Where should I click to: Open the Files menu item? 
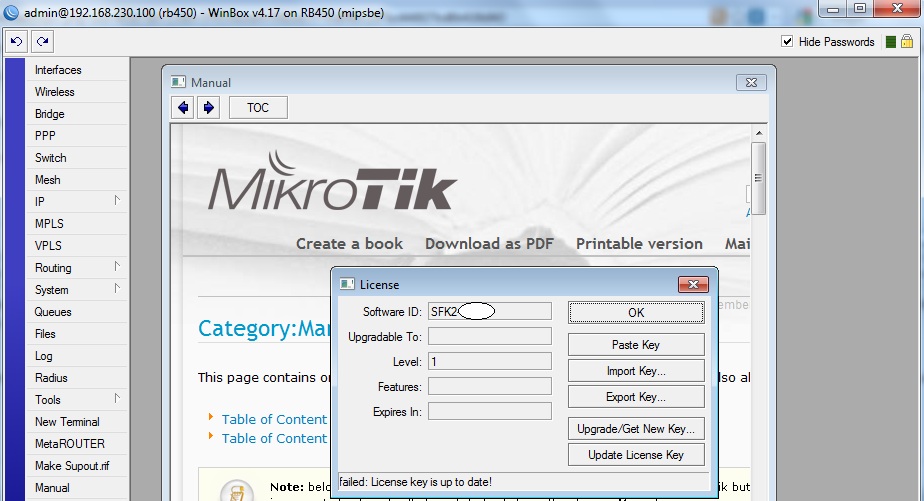[x=77, y=334]
